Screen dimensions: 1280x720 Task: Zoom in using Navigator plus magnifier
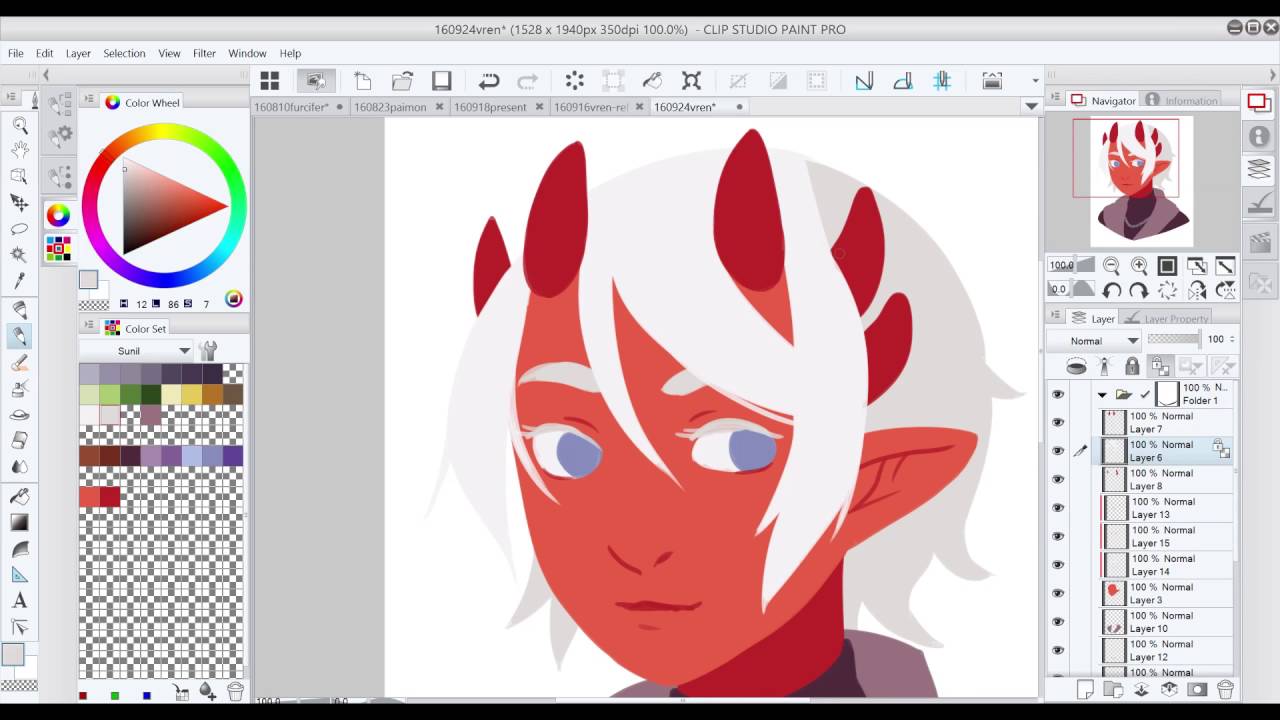click(x=1139, y=266)
